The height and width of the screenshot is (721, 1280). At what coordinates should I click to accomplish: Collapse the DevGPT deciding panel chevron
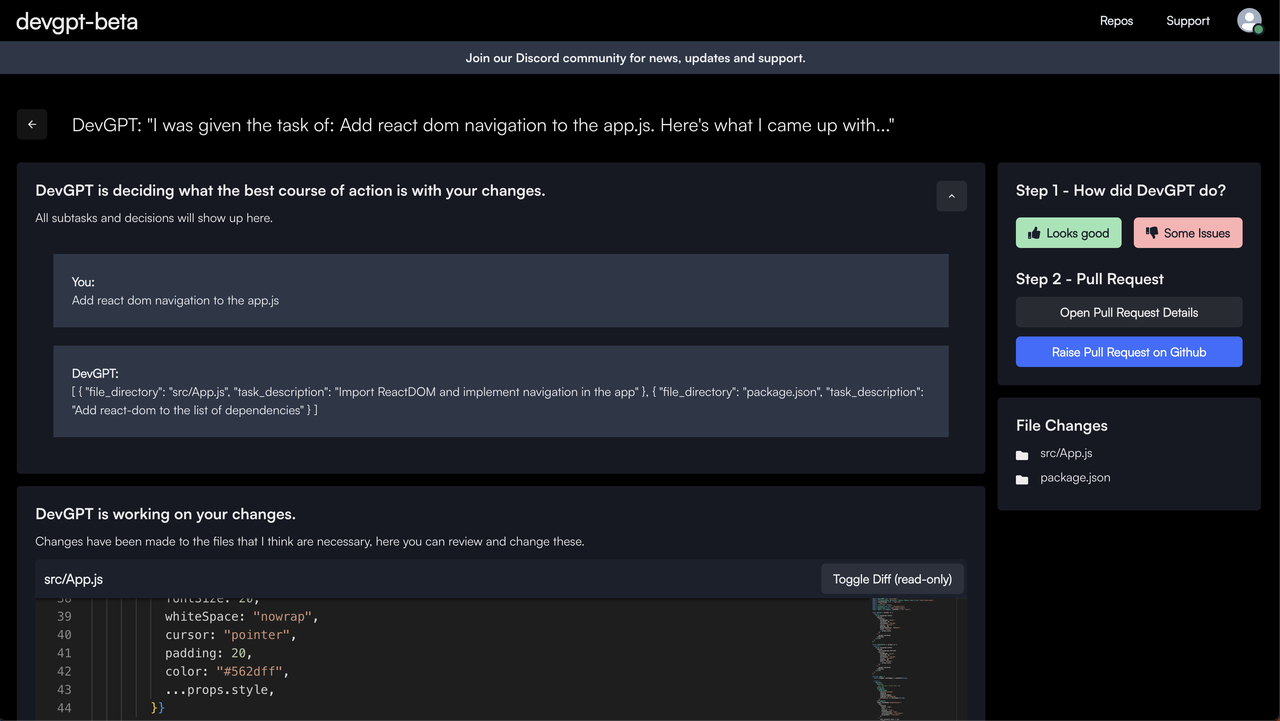(951, 196)
